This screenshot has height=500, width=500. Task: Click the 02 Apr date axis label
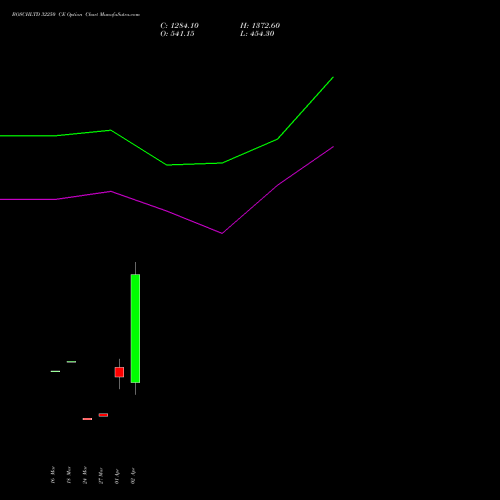(x=133, y=477)
